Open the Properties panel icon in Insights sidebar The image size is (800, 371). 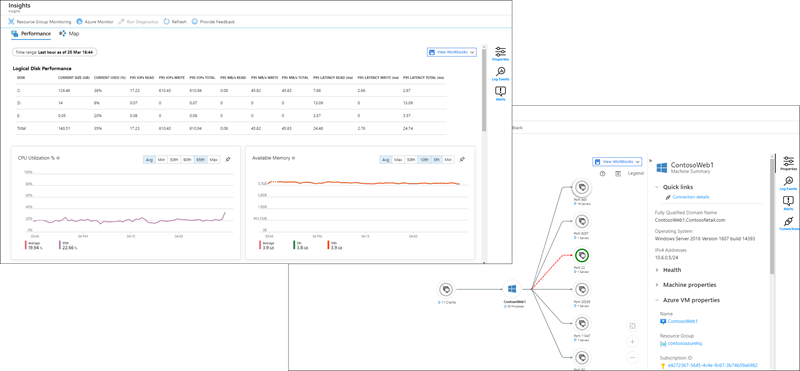click(501, 53)
